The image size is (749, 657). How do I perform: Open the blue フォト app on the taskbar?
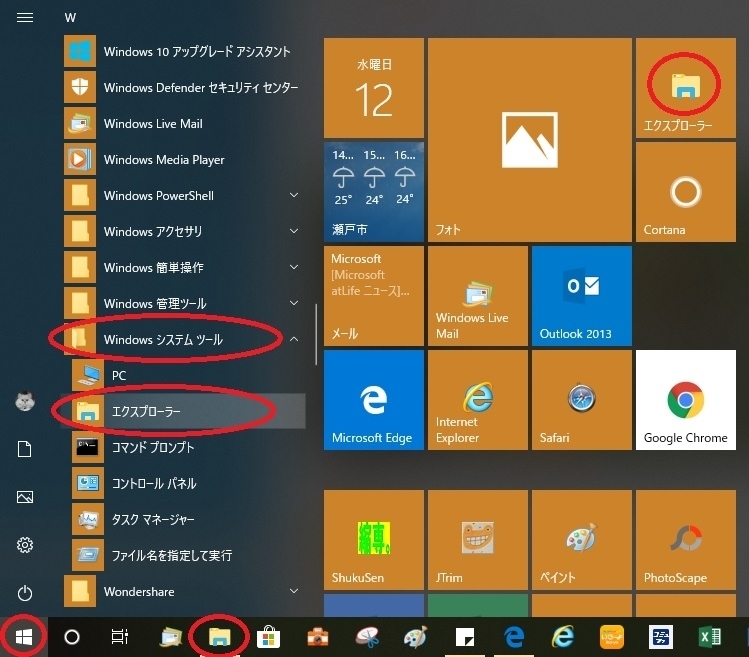661,637
